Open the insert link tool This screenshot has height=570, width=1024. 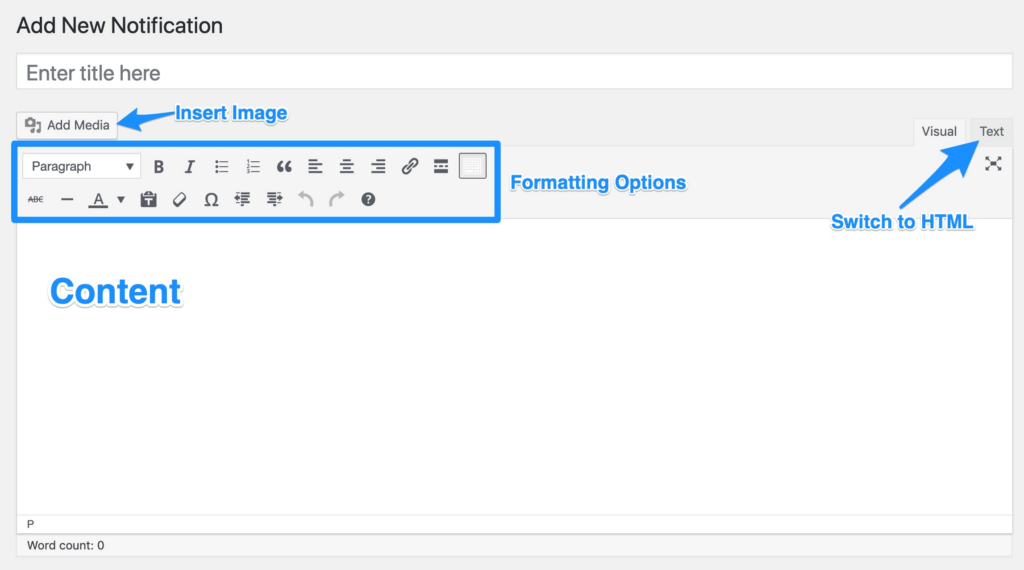(x=409, y=167)
